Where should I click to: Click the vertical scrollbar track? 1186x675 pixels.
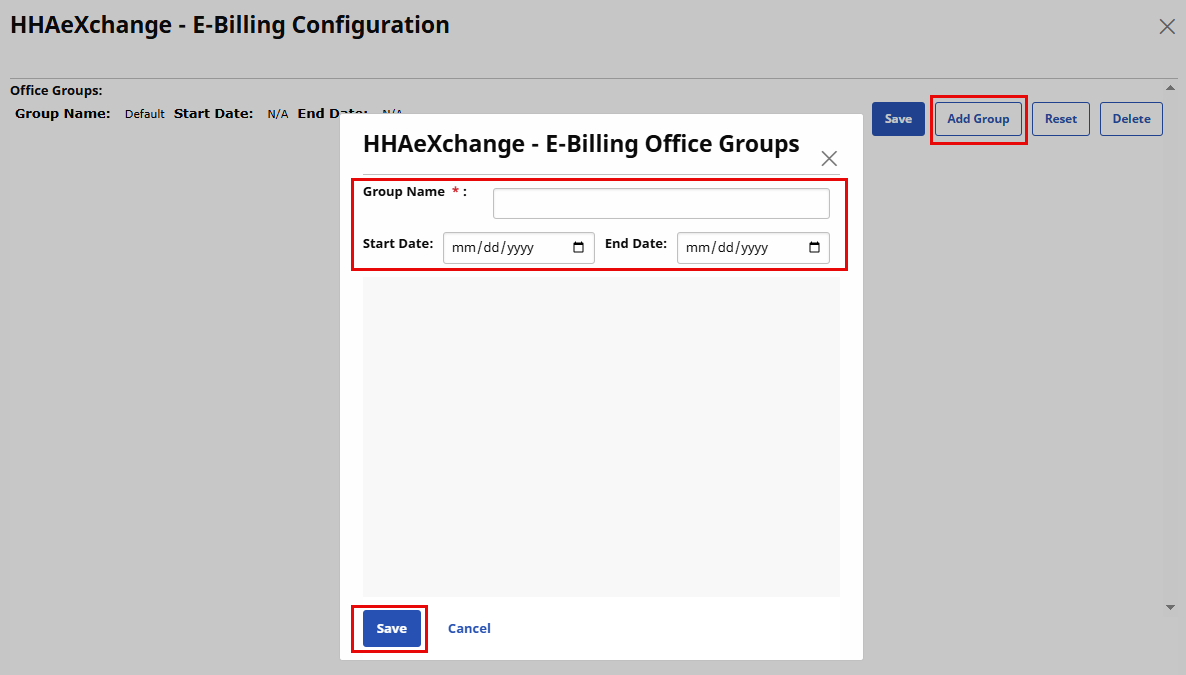(x=1170, y=350)
